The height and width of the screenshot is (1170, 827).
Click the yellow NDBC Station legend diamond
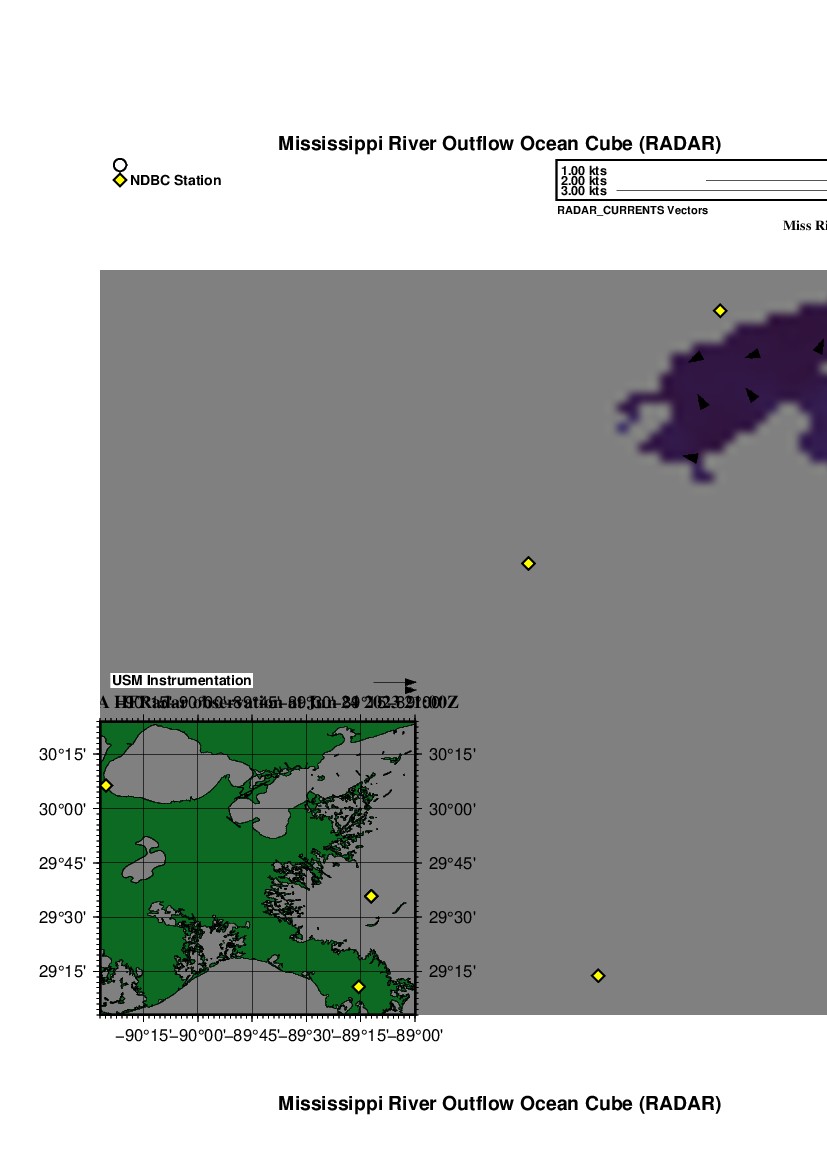pyautogui.click(x=120, y=180)
